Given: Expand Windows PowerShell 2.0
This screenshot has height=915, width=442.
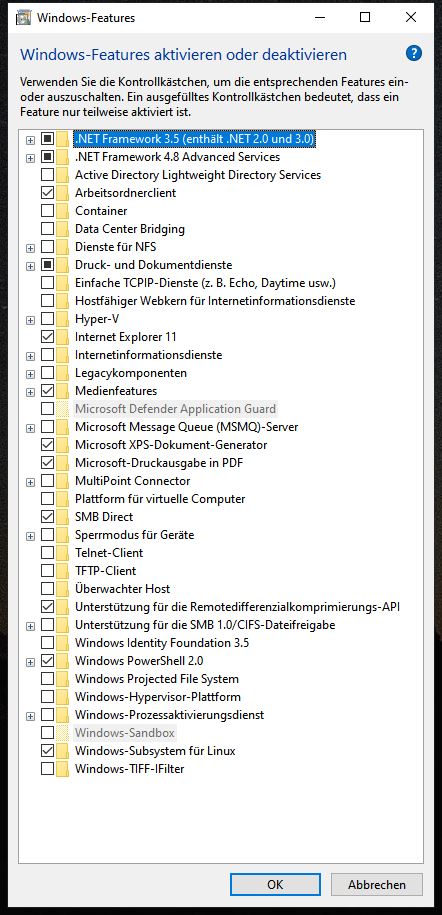Looking at the screenshot, I should point(30,662).
